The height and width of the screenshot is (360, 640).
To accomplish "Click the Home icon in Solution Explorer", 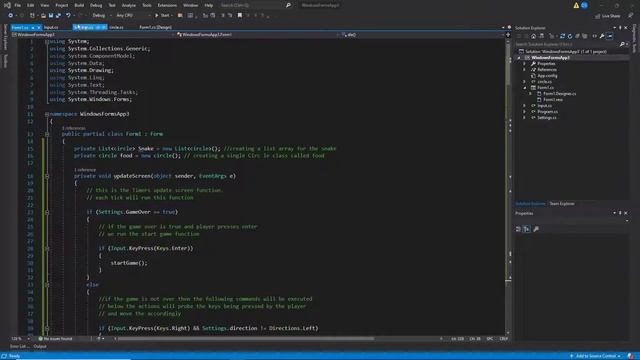I will click(x=533, y=36).
